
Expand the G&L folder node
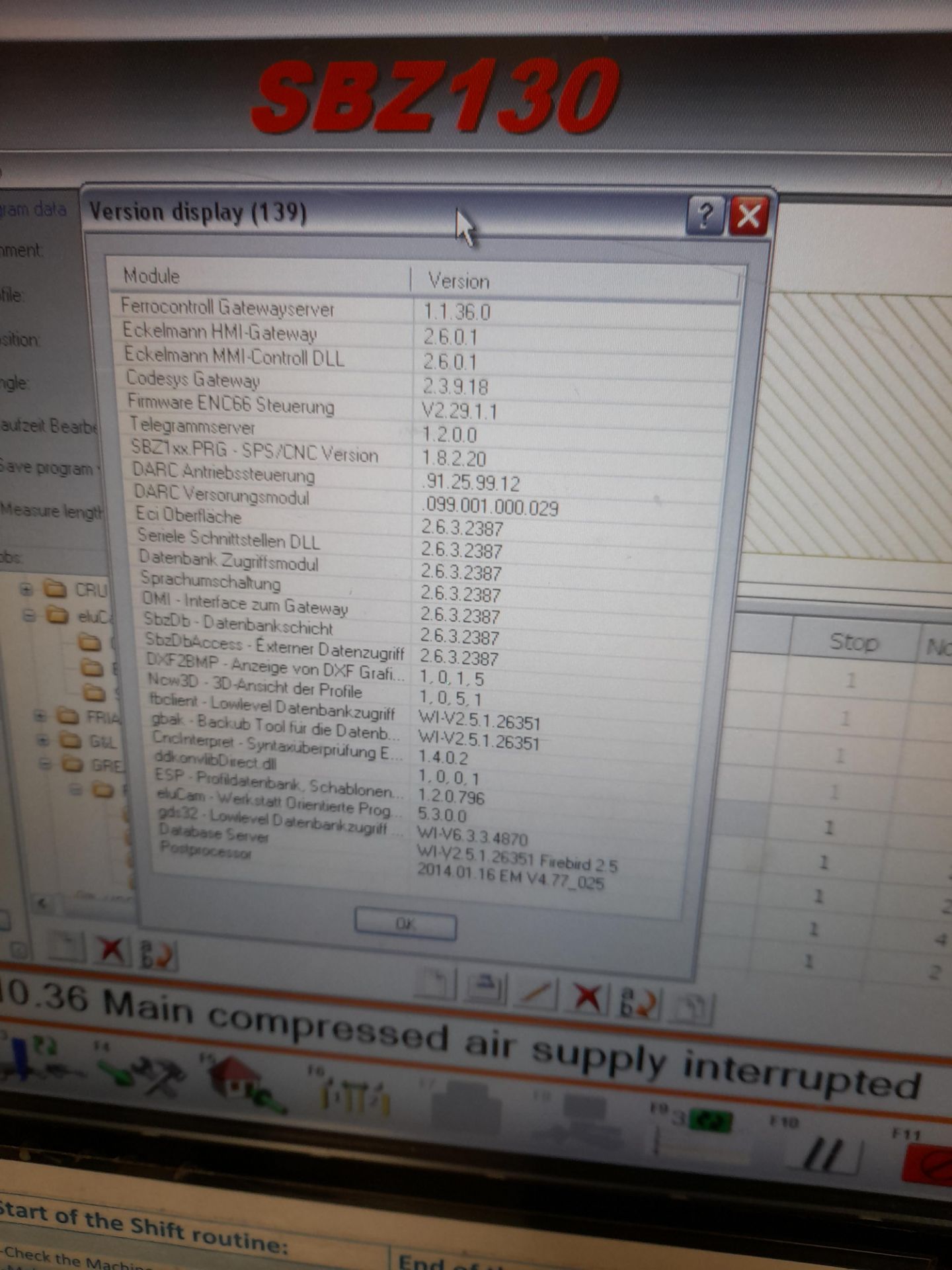coord(42,741)
